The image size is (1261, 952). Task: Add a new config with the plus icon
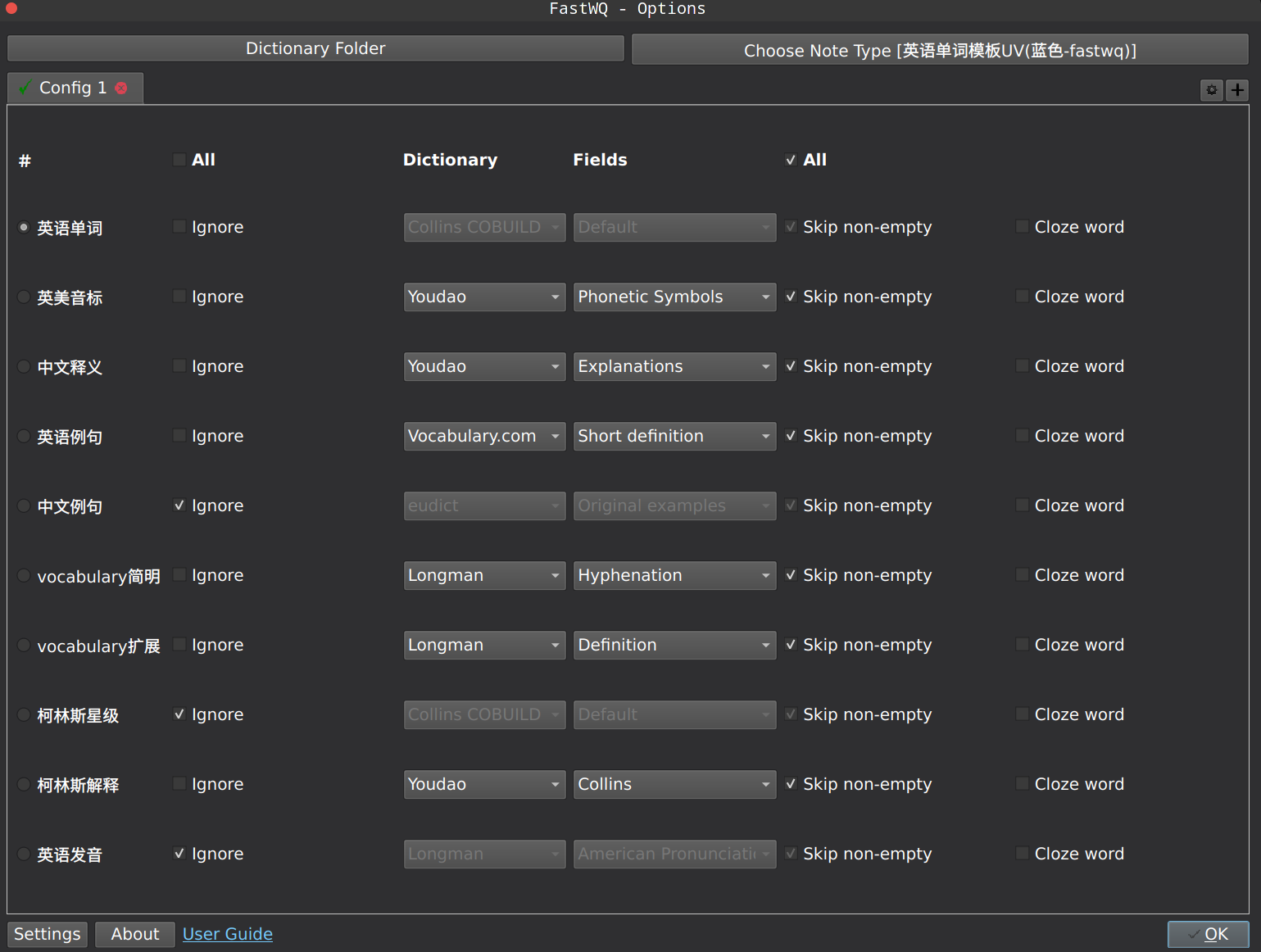coord(1237,90)
